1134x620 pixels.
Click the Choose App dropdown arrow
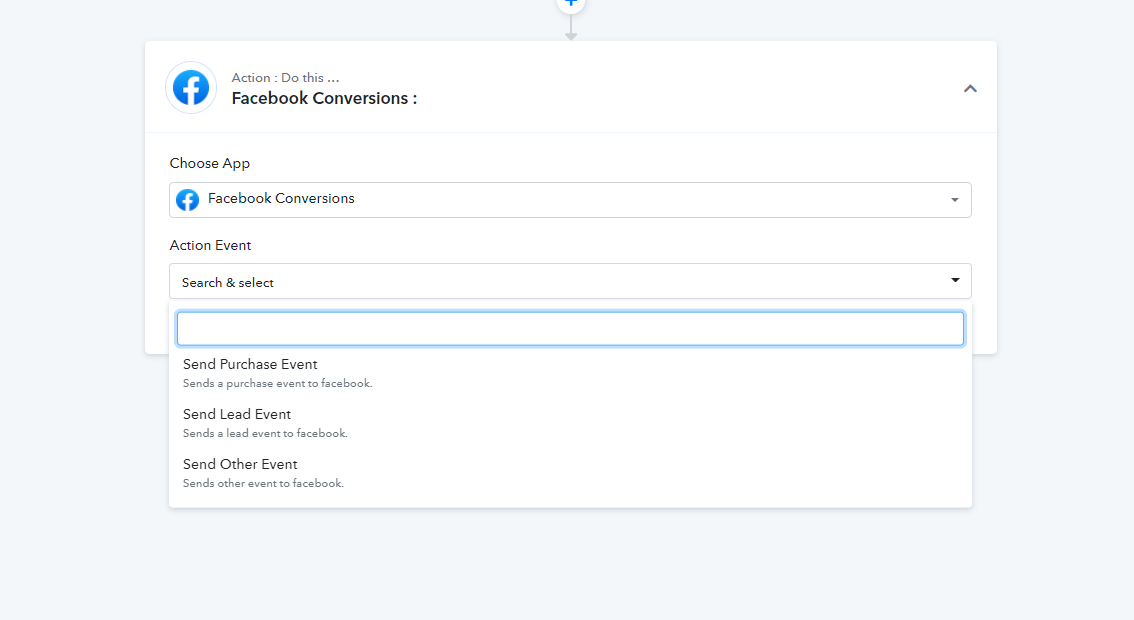[x=955, y=200]
